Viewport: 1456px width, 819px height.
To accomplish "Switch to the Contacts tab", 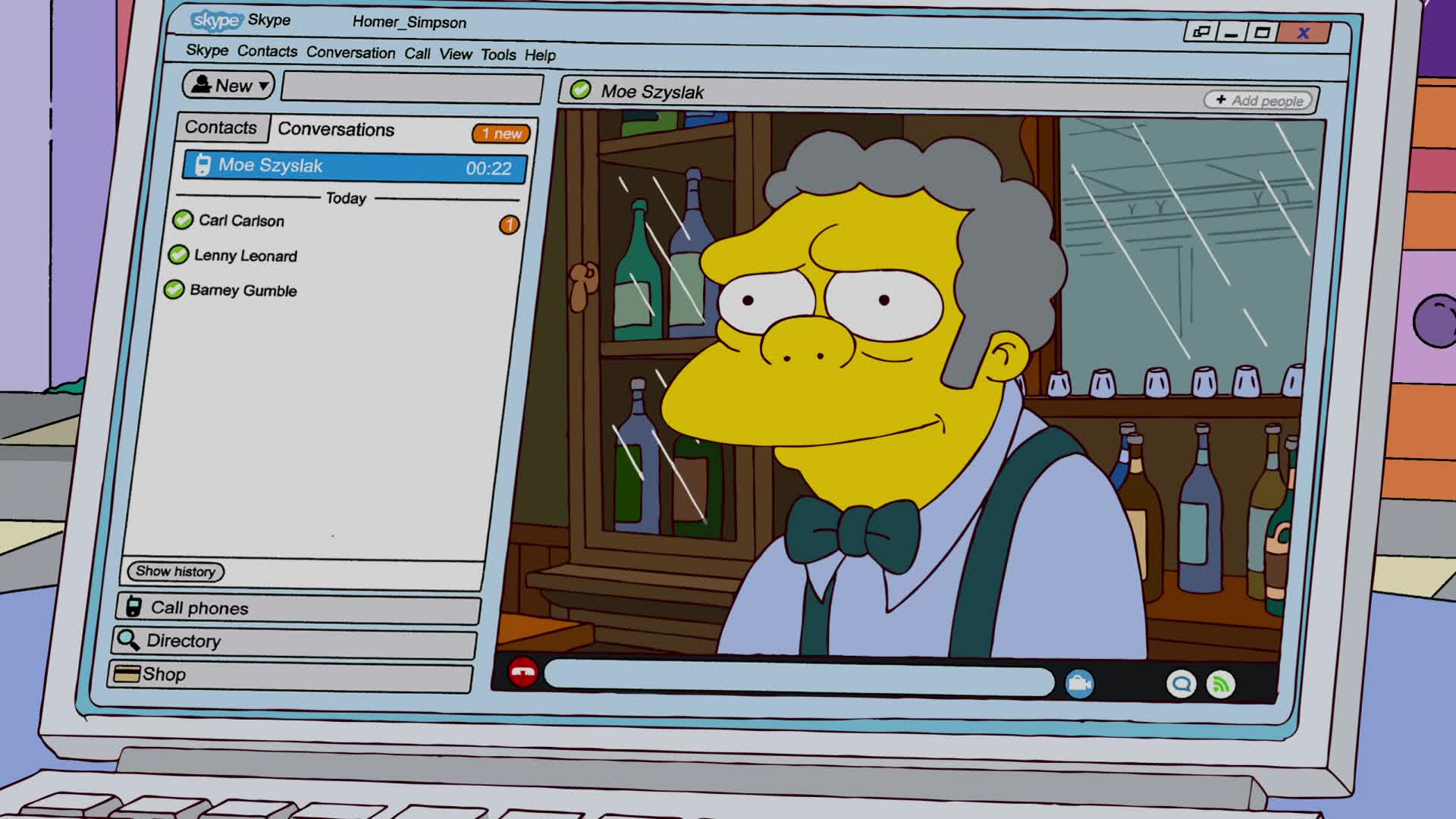I will pos(221,127).
